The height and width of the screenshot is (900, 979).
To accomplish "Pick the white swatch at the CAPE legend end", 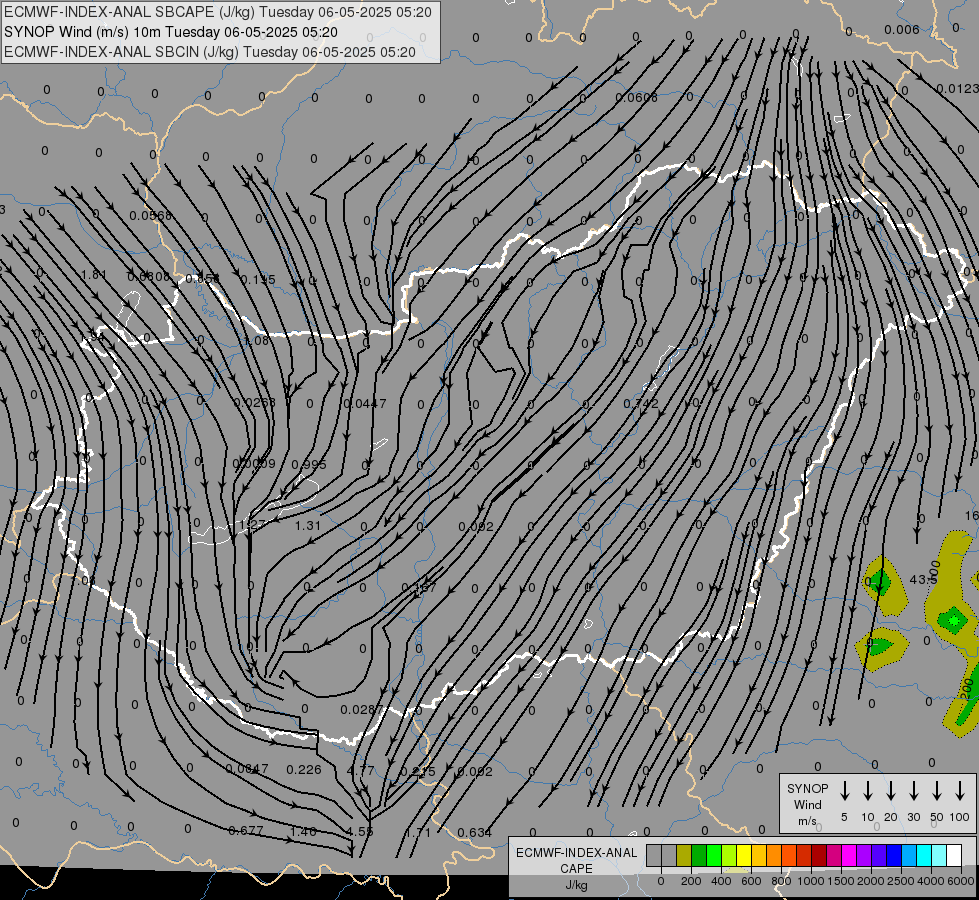I will click(x=953, y=856).
